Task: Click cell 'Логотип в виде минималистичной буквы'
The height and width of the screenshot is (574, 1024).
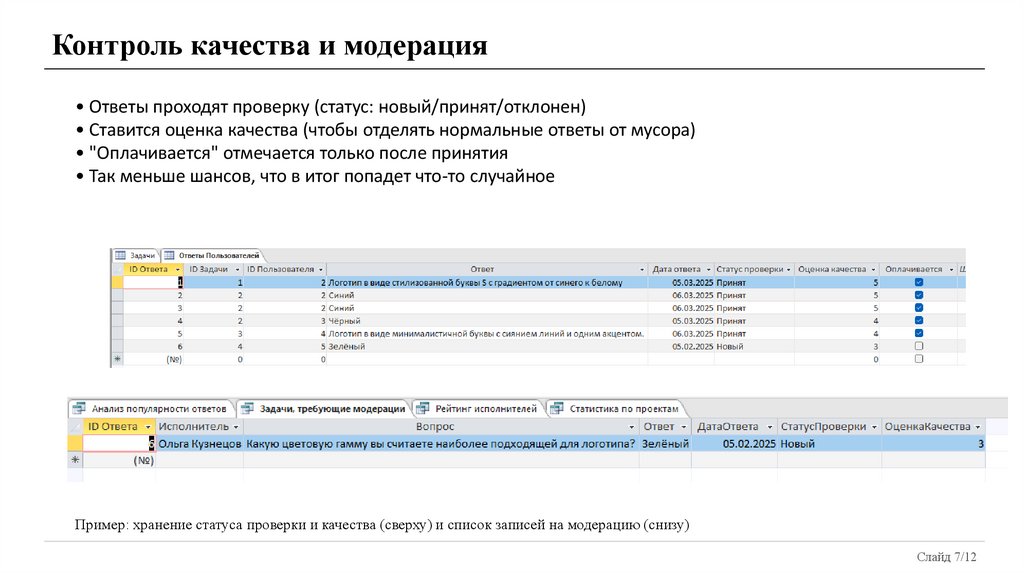Action: click(487, 333)
